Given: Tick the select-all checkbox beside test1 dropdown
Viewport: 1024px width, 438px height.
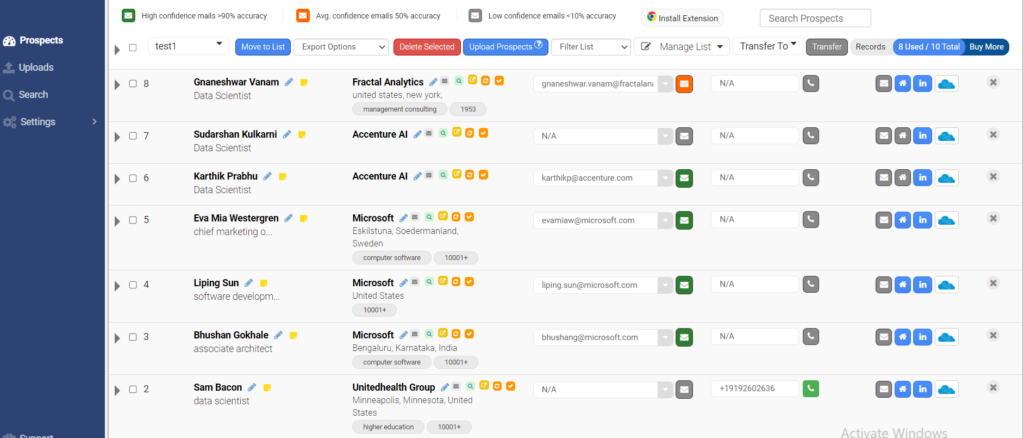Looking at the screenshot, I should (133, 48).
